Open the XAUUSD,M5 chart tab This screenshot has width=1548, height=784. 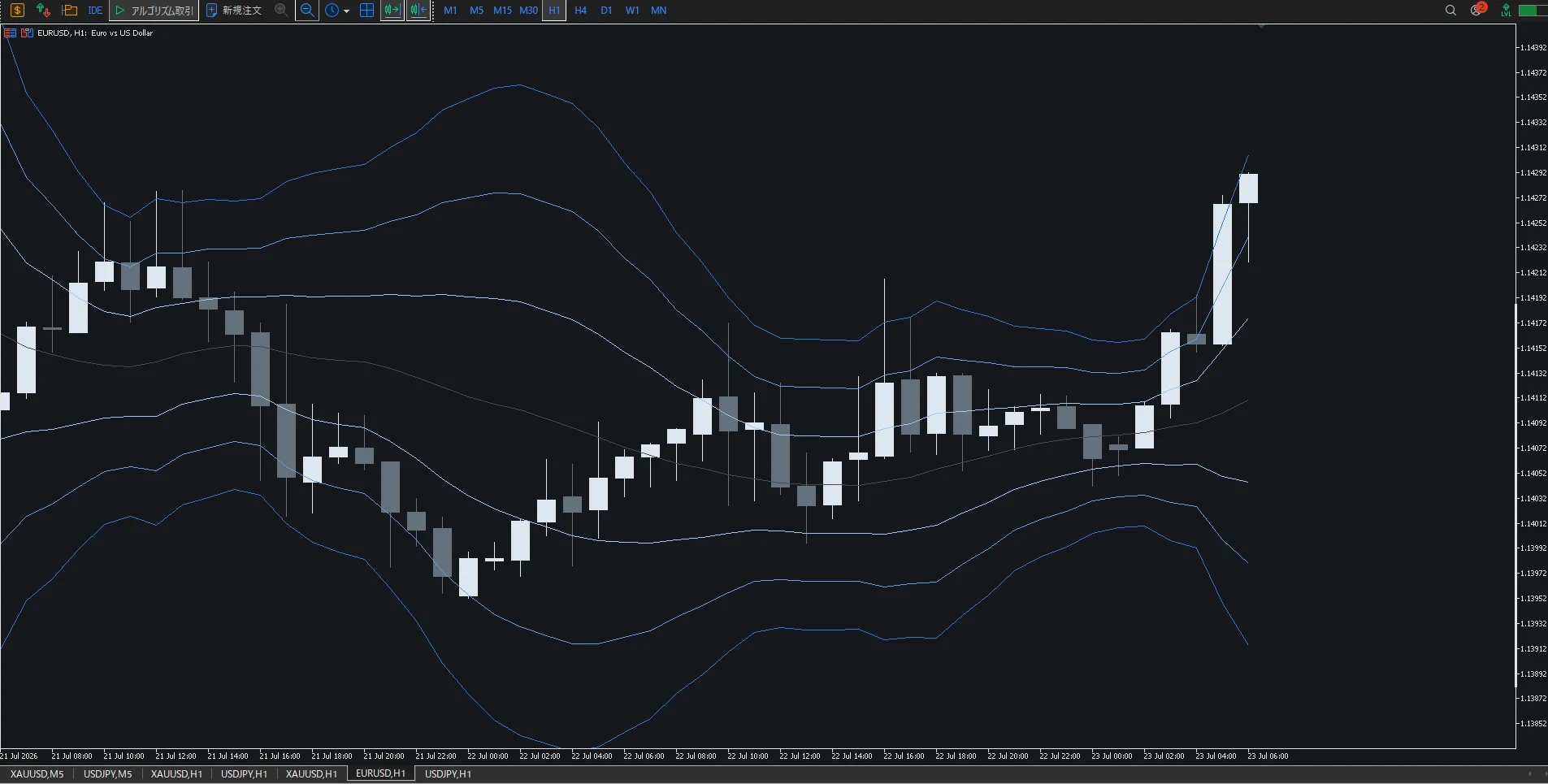[37, 774]
